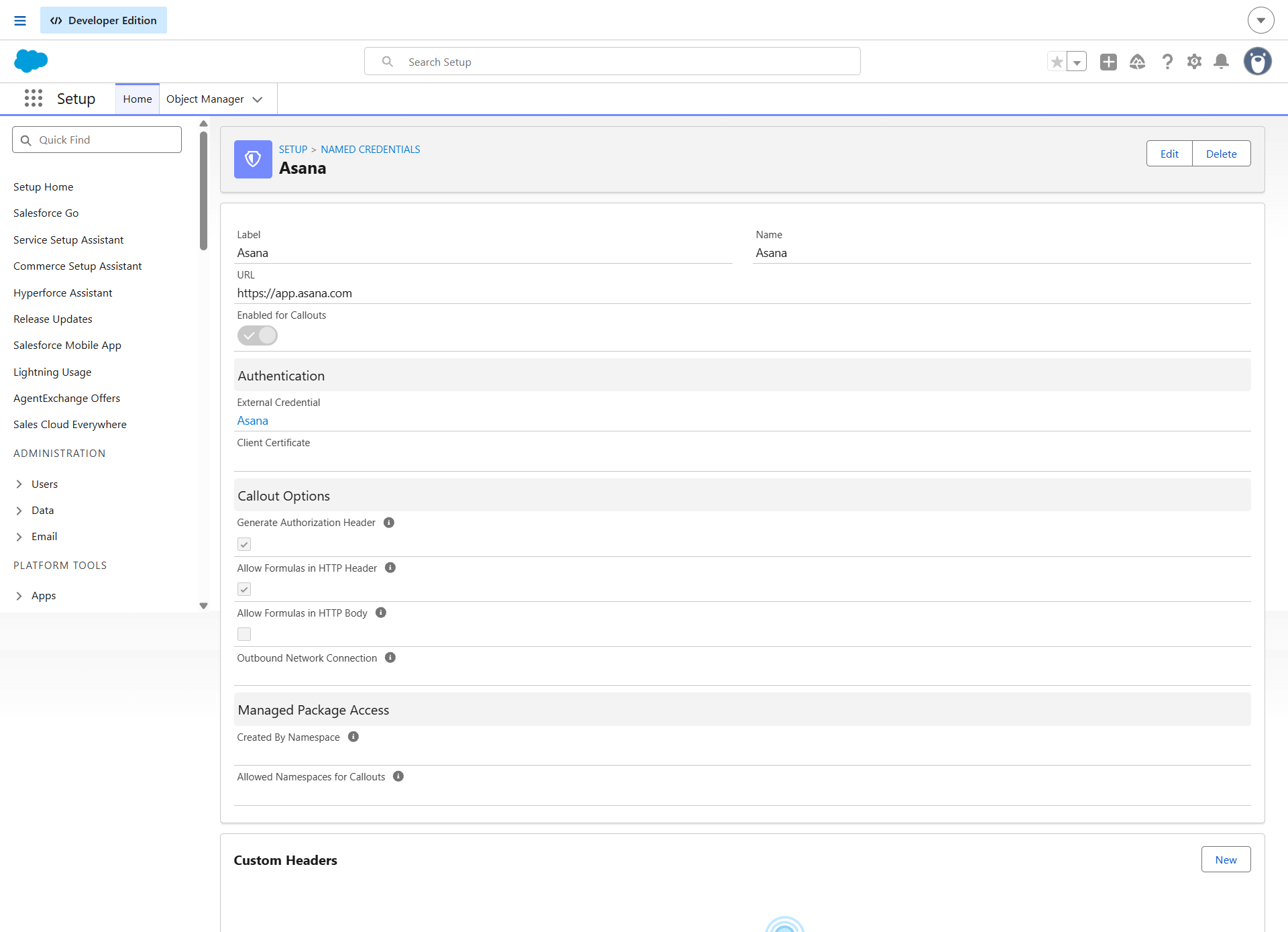Open the Object Manager tab dropdown chevron
This screenshot has height=932, width=1288.
(x=258, y=99)
